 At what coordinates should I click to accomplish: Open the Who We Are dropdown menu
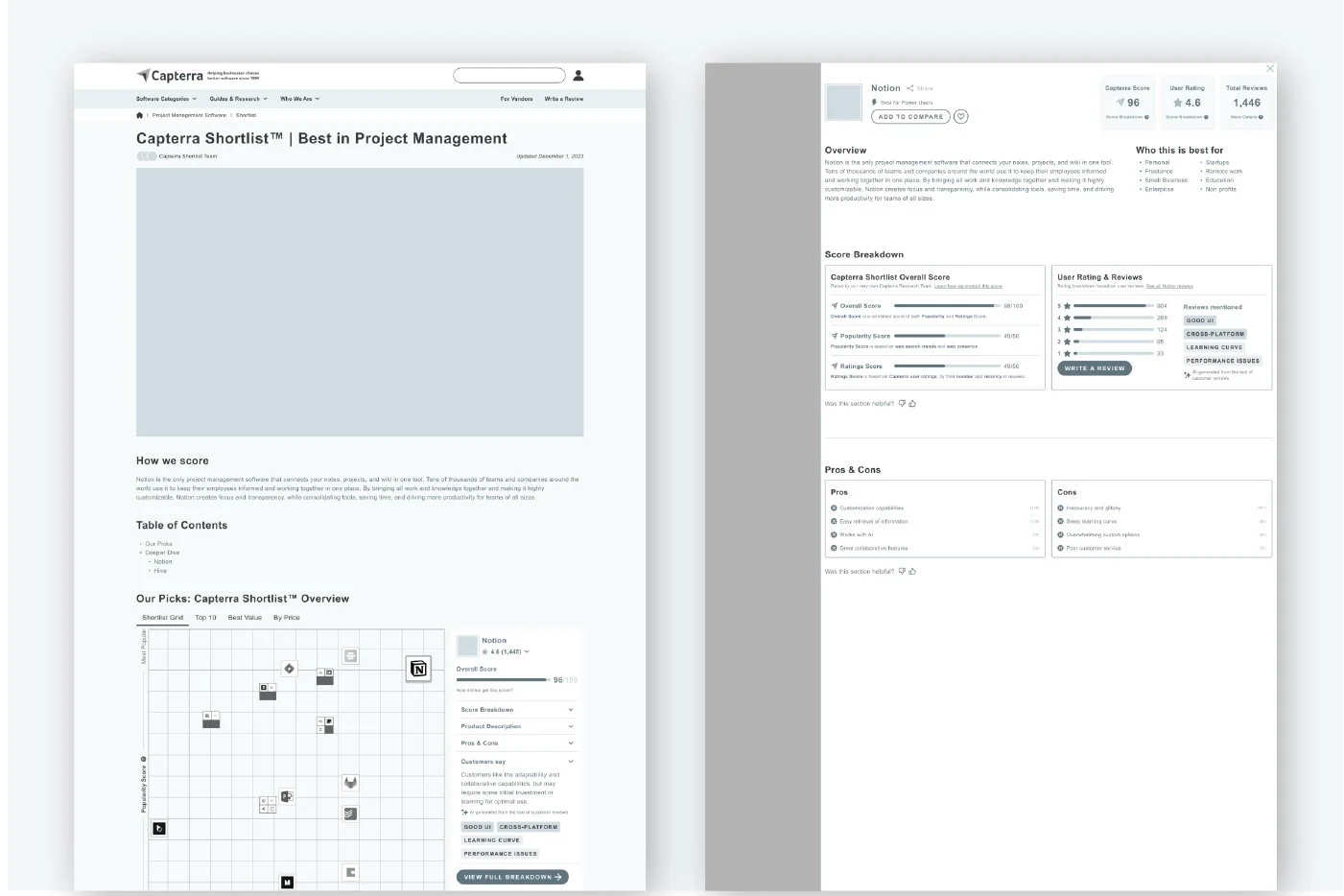click(x=300, y=99)
